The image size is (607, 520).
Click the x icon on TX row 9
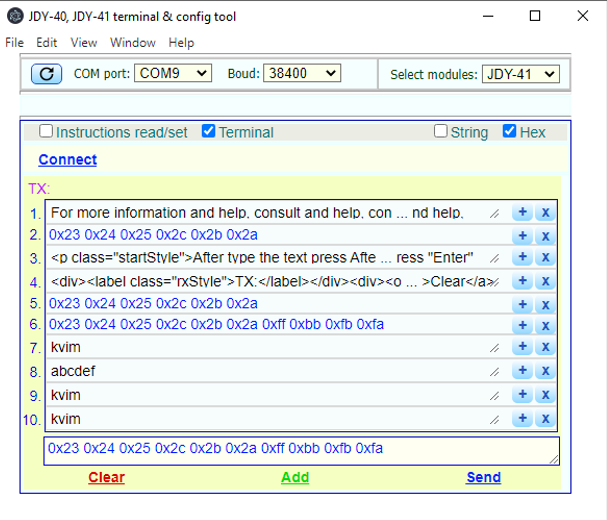pyautogui.click(x=545, y=395)
